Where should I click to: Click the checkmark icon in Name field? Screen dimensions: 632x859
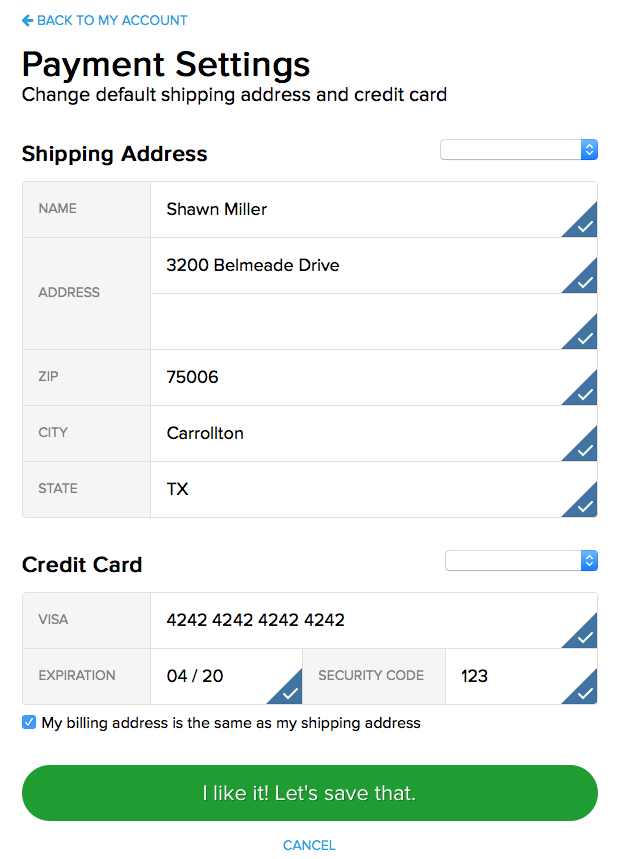585,225
